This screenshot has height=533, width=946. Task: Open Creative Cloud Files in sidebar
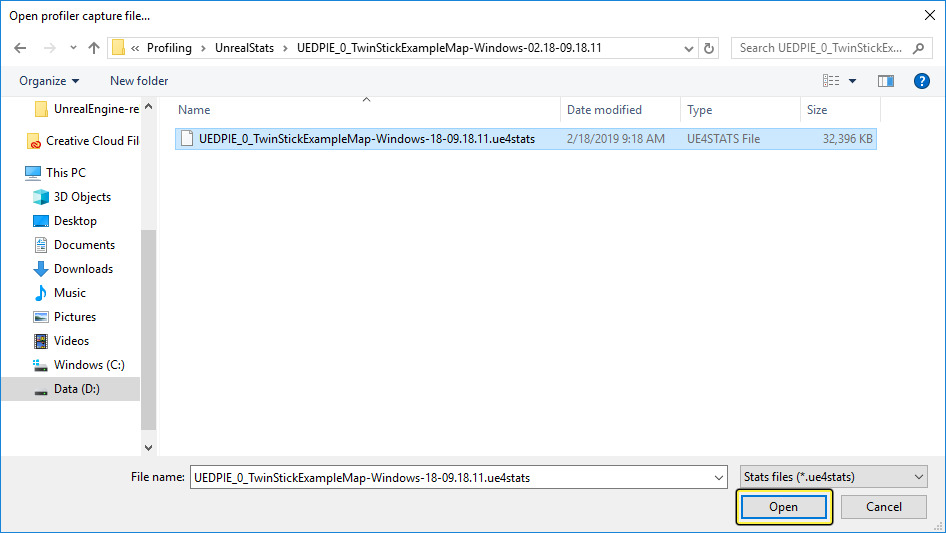pyautogui.click(x=83, y=141)
